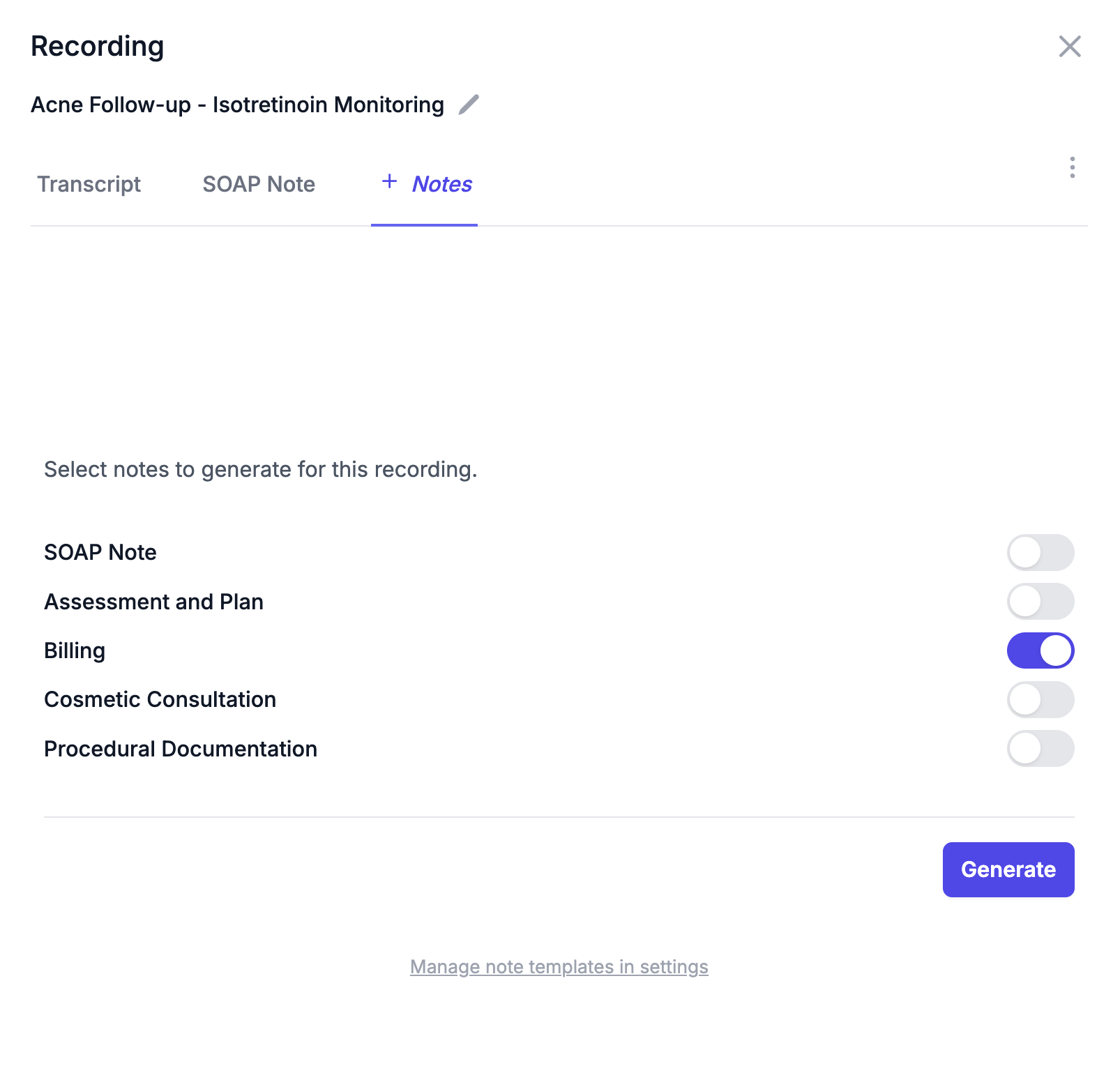Disable the Billing toggle
Image resolution: width=1120 pixels, height=1089 pixels.
pos(1040,650)
